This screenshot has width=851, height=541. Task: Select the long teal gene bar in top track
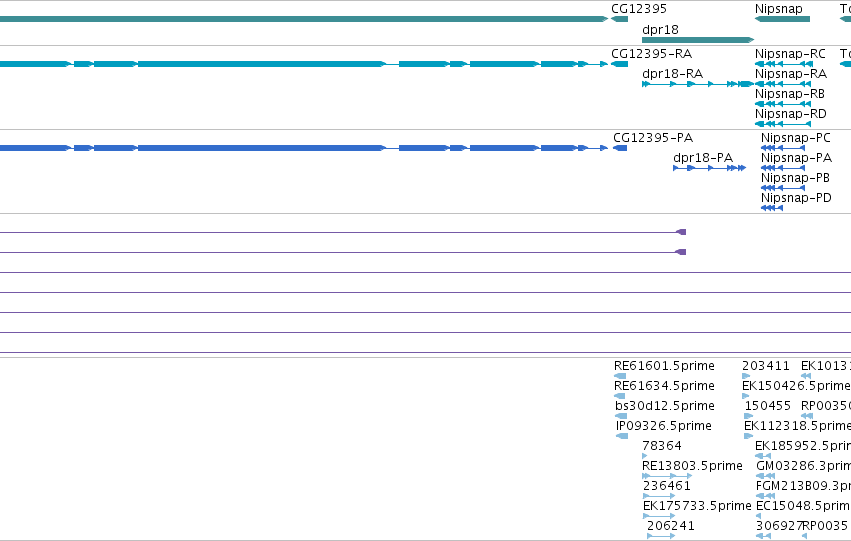pyautogui.click(x=304, y=19)
